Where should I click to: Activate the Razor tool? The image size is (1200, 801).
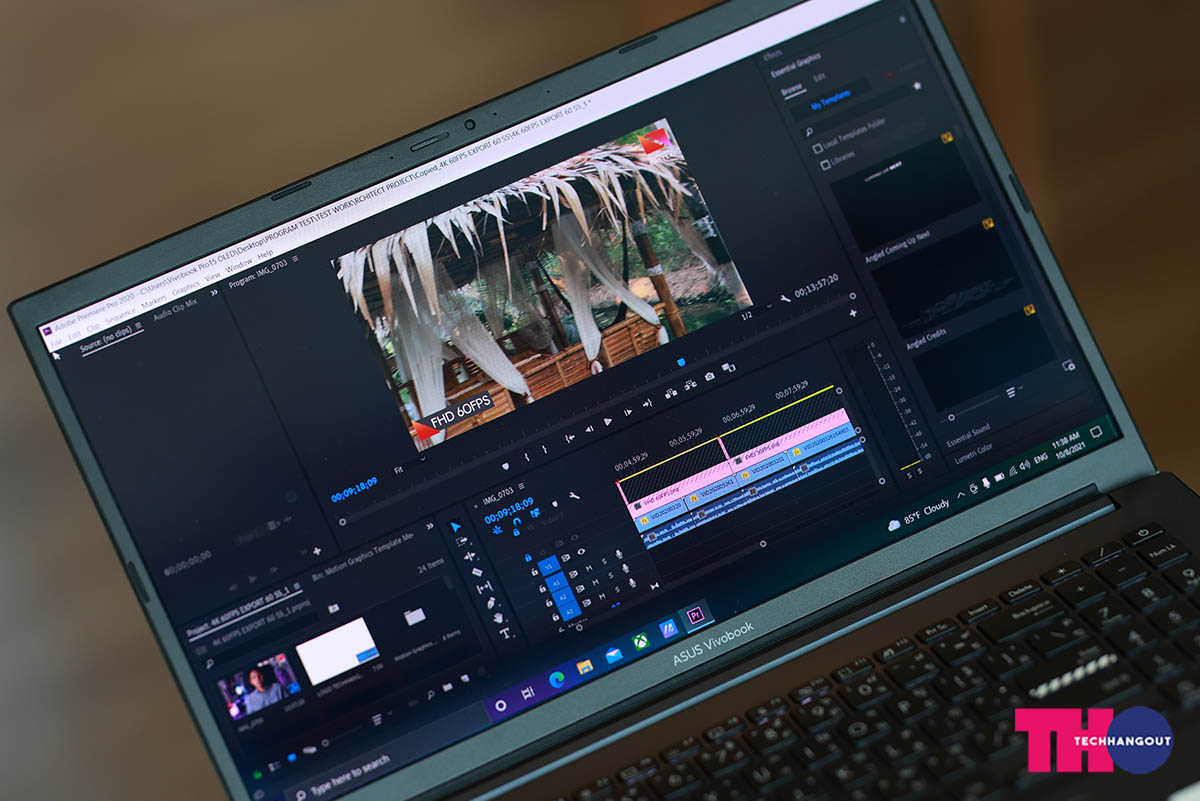point(476,574)
